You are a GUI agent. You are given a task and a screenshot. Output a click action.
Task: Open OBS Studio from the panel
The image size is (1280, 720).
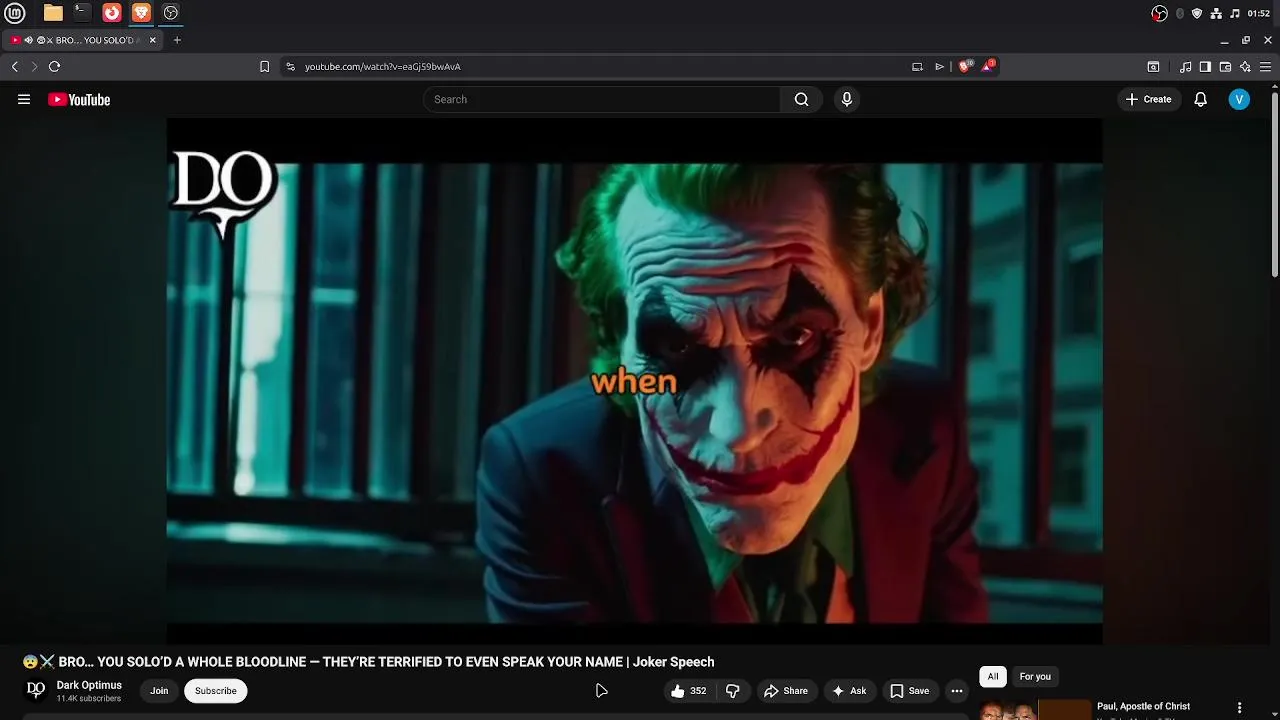click(171, 13)
